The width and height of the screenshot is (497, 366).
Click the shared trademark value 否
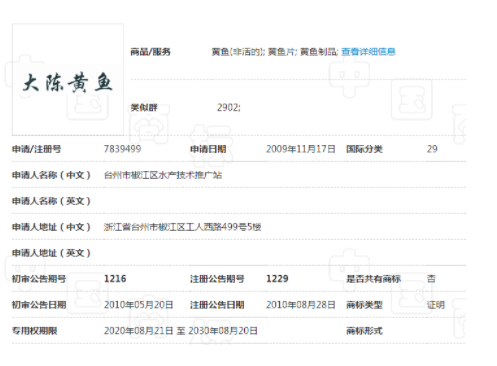(x=431, y=279)
